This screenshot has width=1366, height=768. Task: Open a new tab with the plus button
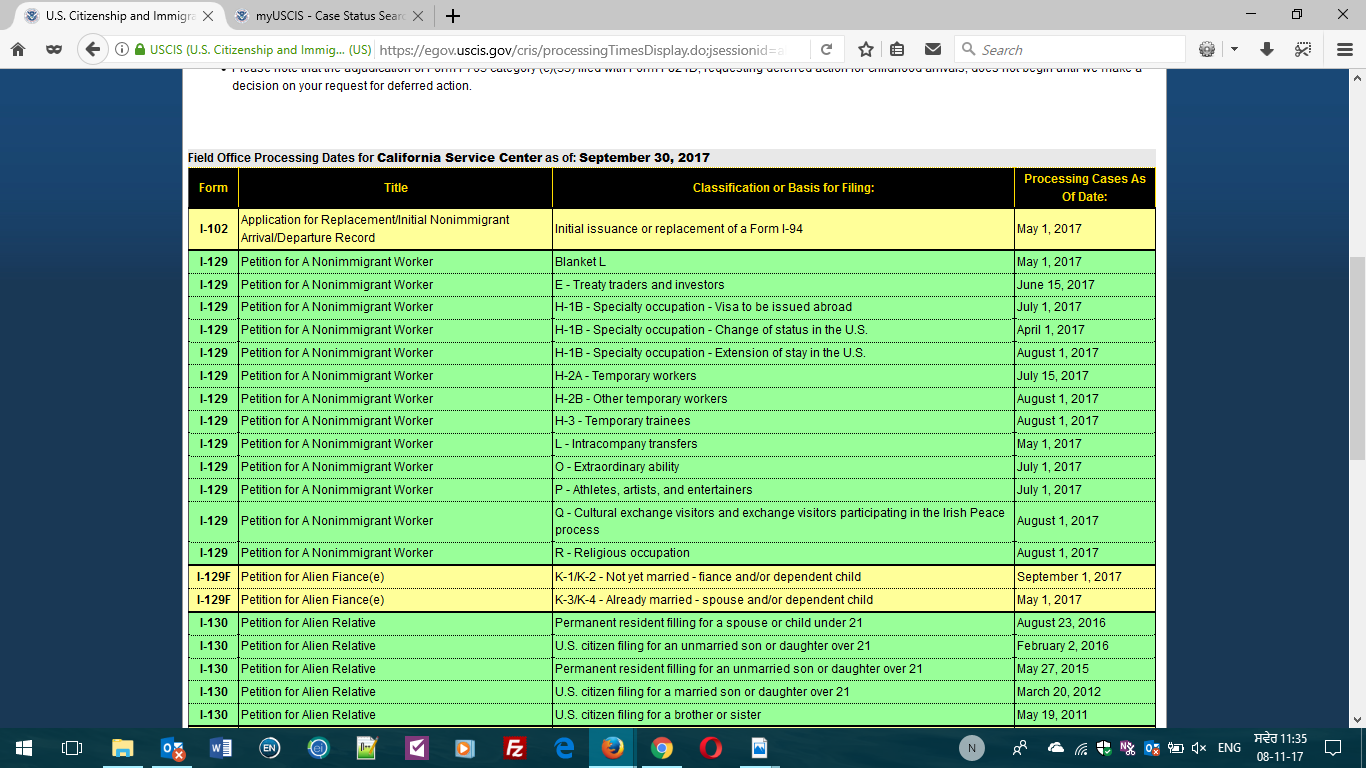tap(453, 16)
